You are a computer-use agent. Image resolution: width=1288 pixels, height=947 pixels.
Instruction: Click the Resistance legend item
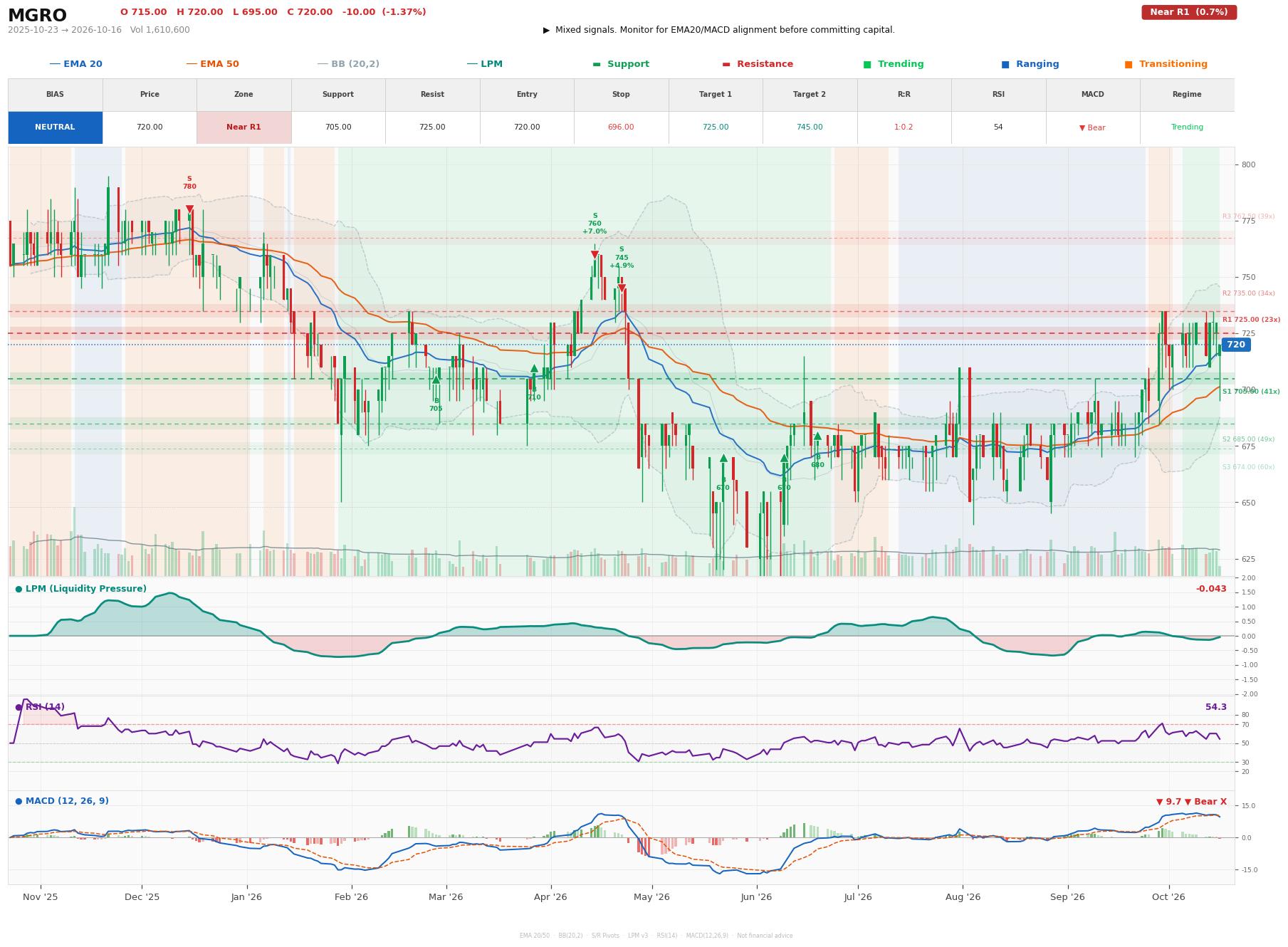[758, 64]
